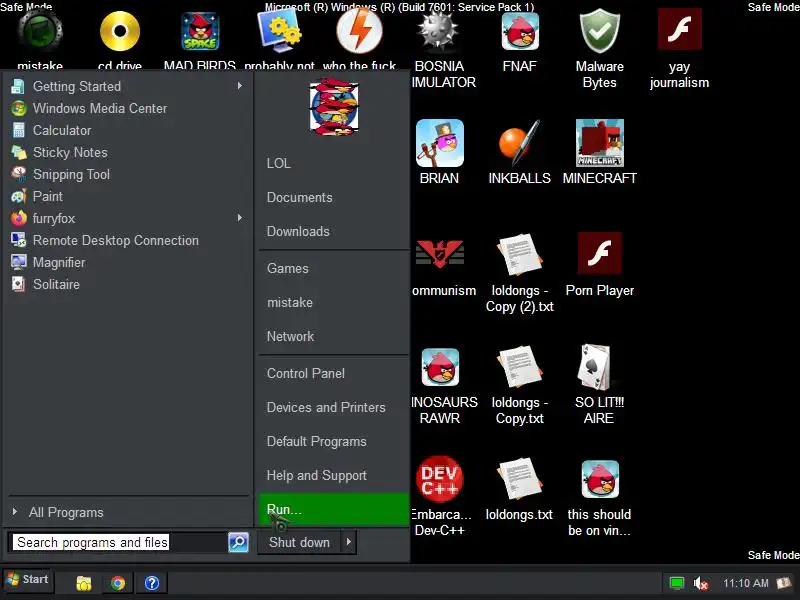800x600 pixels.
Task: Open Downloads from Start menu
Action: [x=298, y=231]
